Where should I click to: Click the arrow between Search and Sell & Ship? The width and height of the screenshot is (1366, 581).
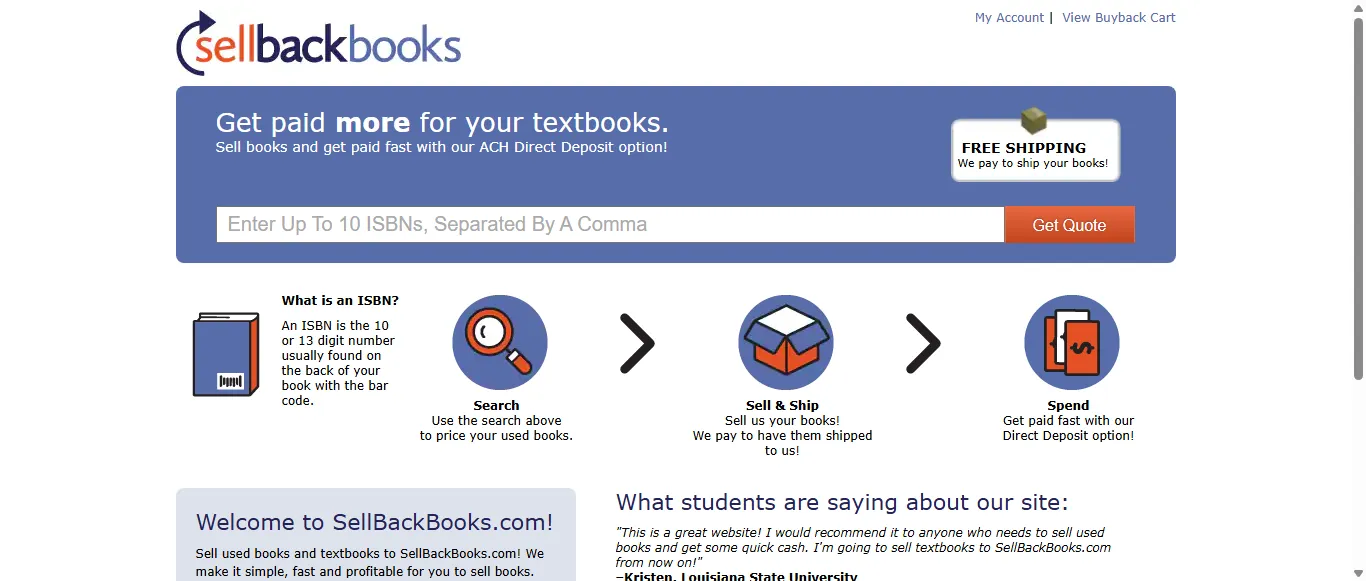point(640,343)
